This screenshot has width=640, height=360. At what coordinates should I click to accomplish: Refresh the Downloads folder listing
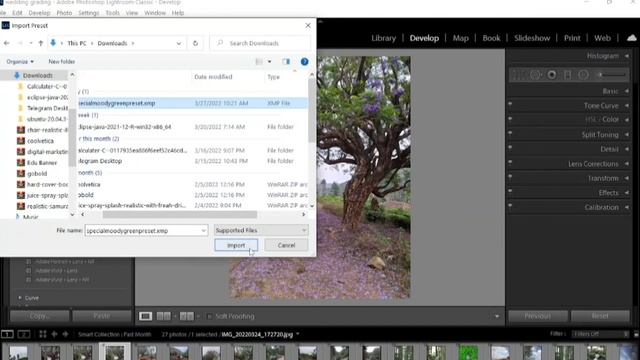tap(195, 43)
